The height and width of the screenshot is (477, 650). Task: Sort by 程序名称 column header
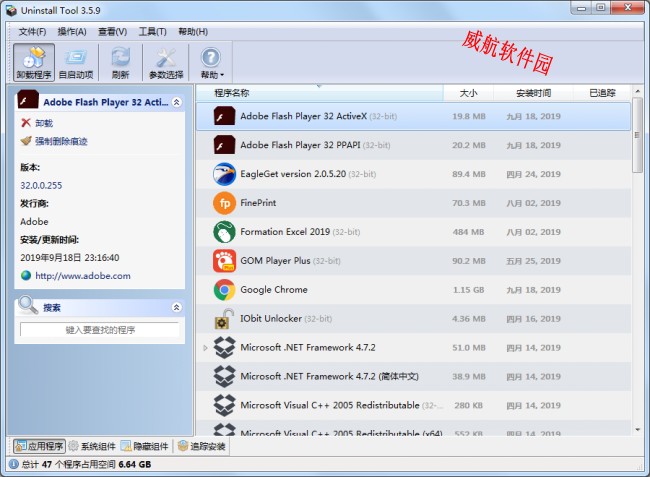319,93
